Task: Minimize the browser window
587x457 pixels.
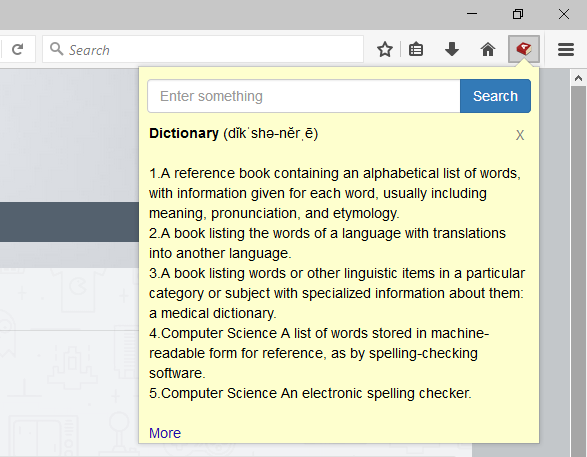Action: pyautogui.click(x=472, y=14)
